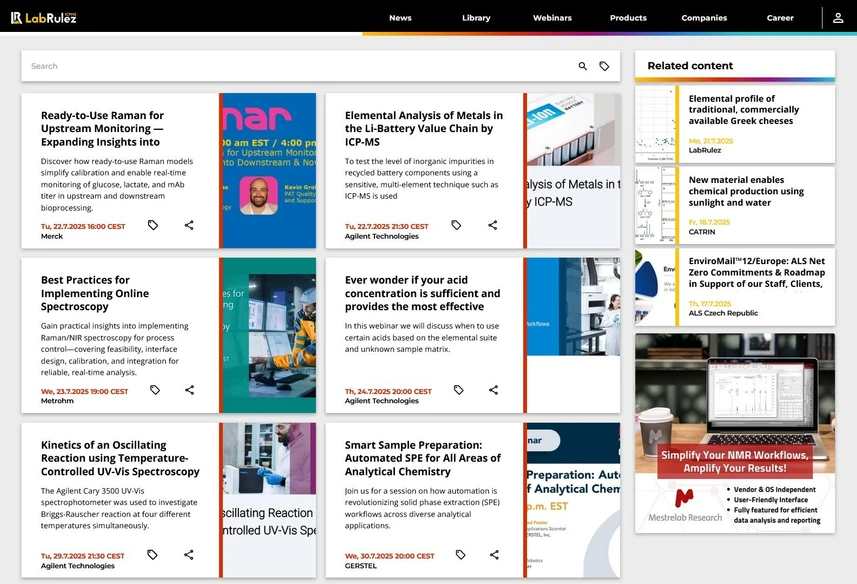The height and width of the screenshot is (584, 857).
Task: Open the Products menu
Action: point(628,18)
